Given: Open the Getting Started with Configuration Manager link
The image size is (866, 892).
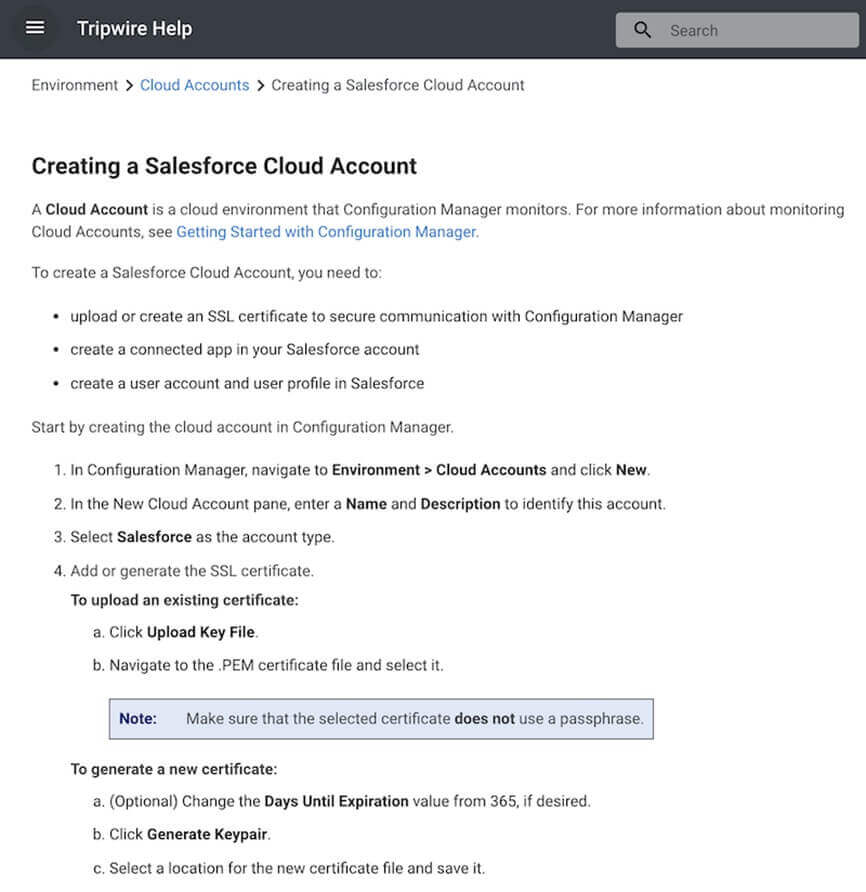Looking at the screenshot, I should (x=326, y=231).
